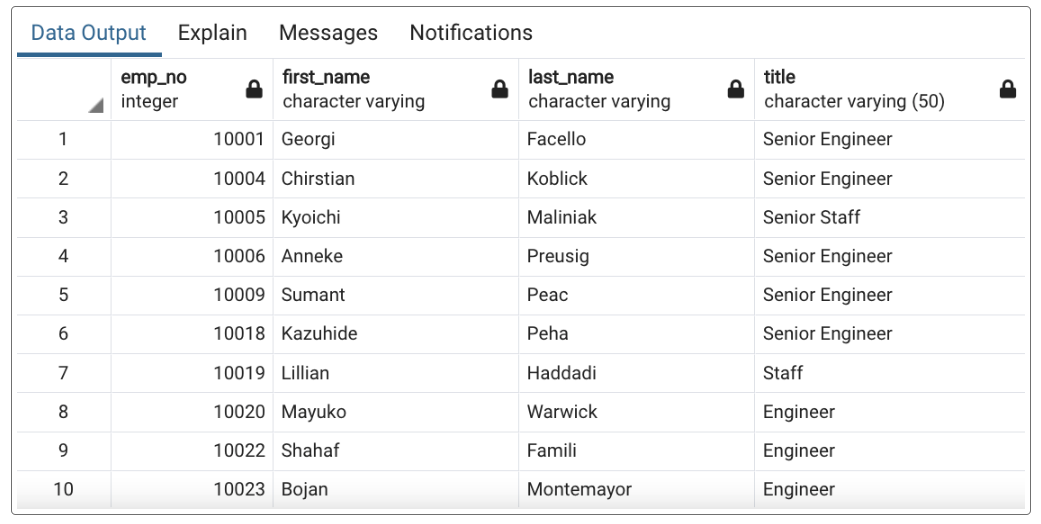Select the Data Output tab

point(89,33)
